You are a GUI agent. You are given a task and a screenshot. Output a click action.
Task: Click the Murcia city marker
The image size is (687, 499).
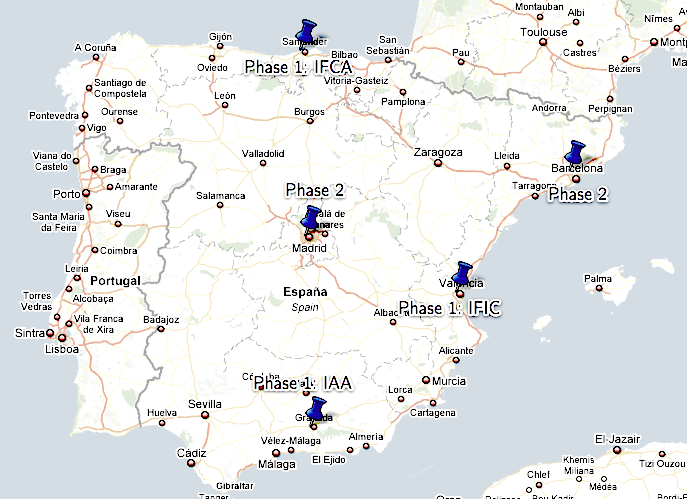(426, 380)
